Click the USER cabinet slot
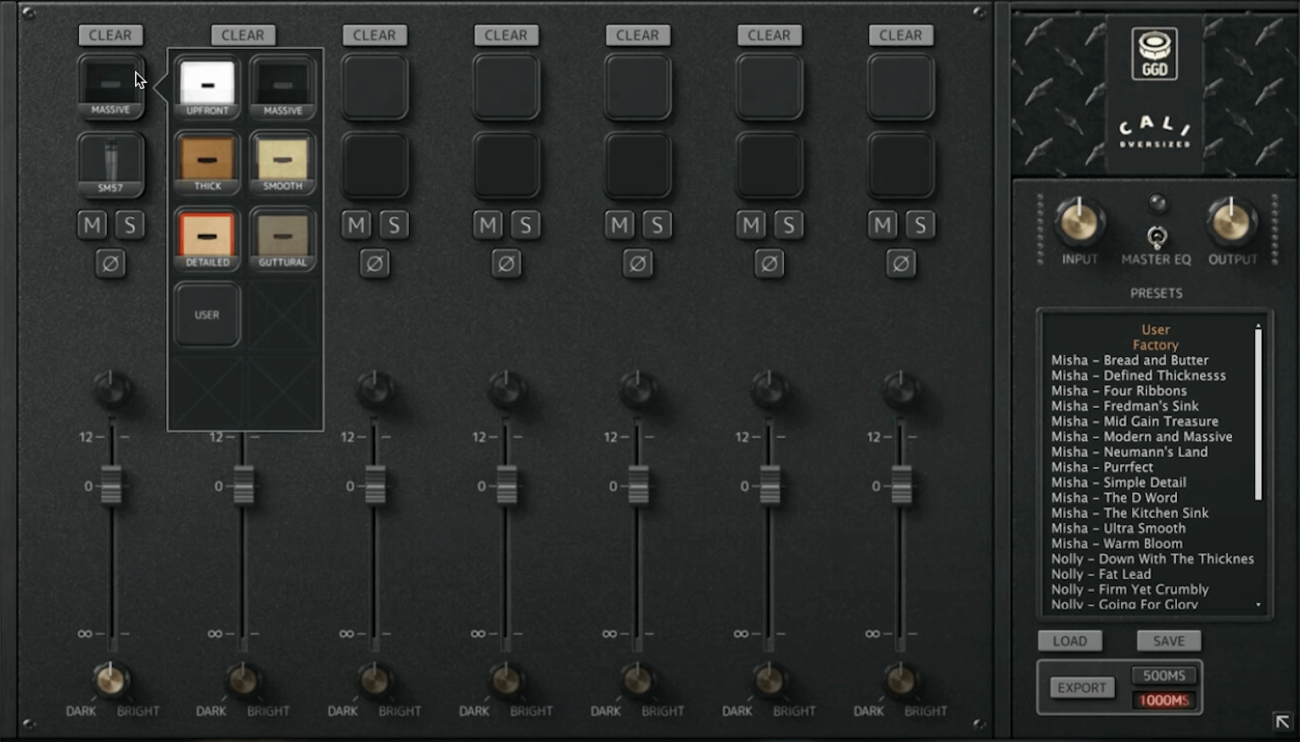This screenshot has height=742, width=1300. (x=207, y=314)
